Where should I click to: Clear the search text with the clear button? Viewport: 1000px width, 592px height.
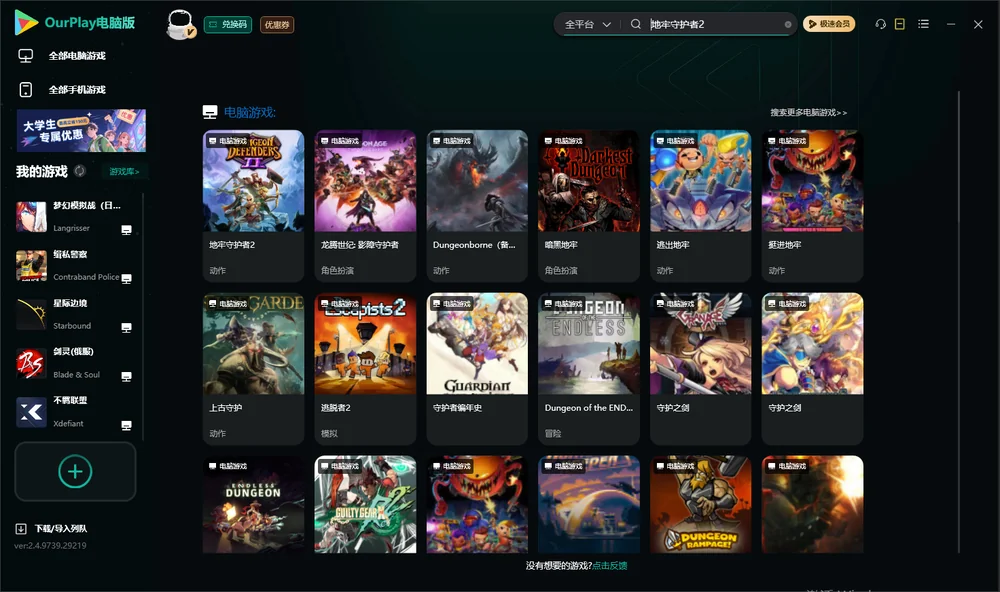coord(788,24)
